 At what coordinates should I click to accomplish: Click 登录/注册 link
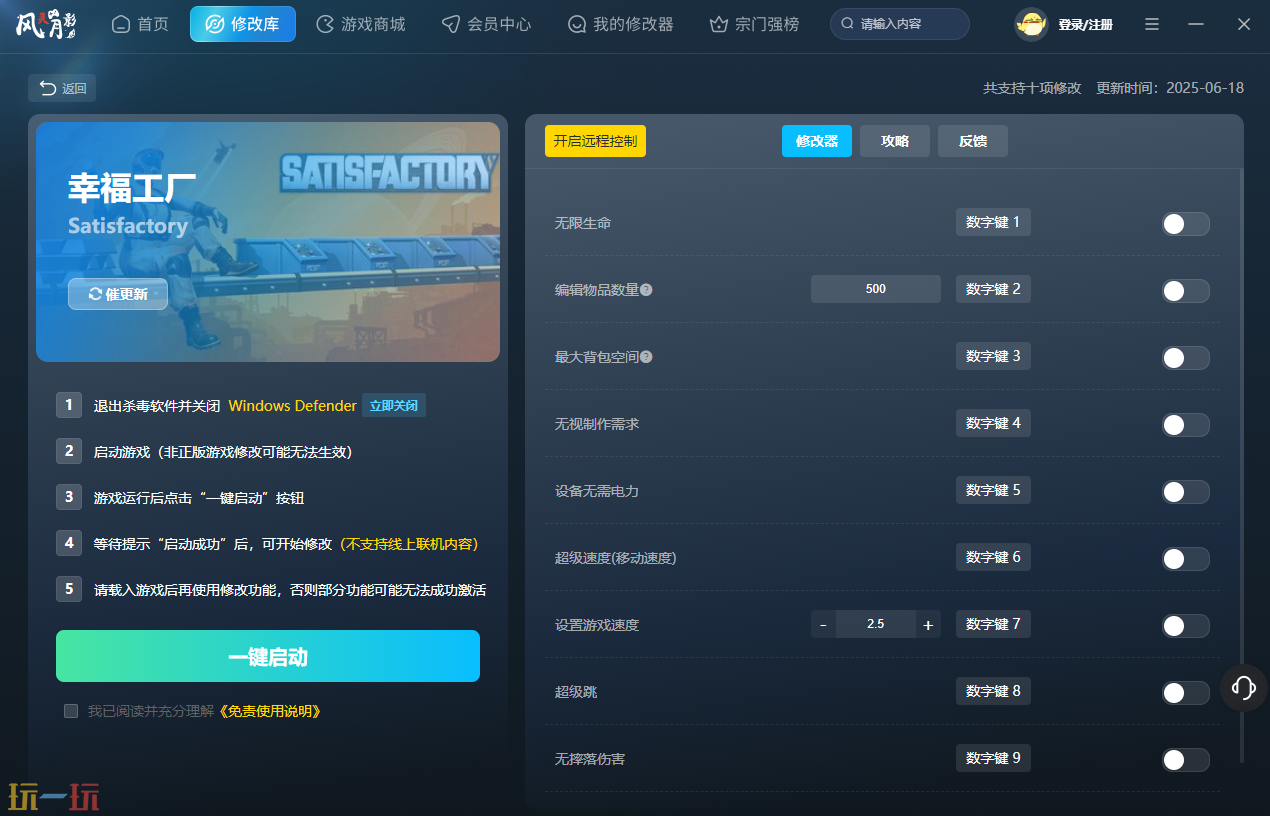click(x=1085, y=24)
